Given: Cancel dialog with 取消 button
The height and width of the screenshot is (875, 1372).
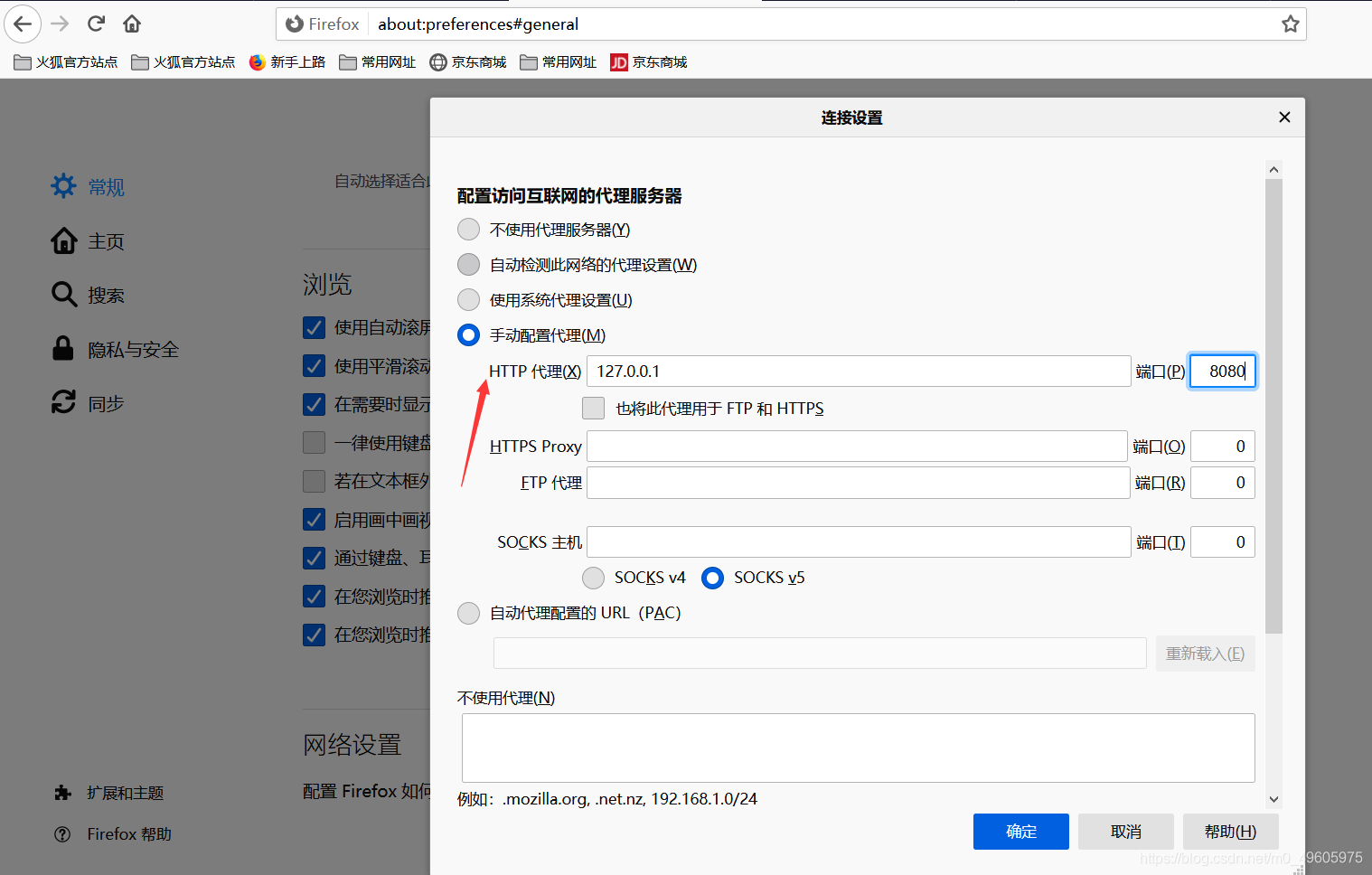Looking at the screenshot, I should tap(1126, 832).
